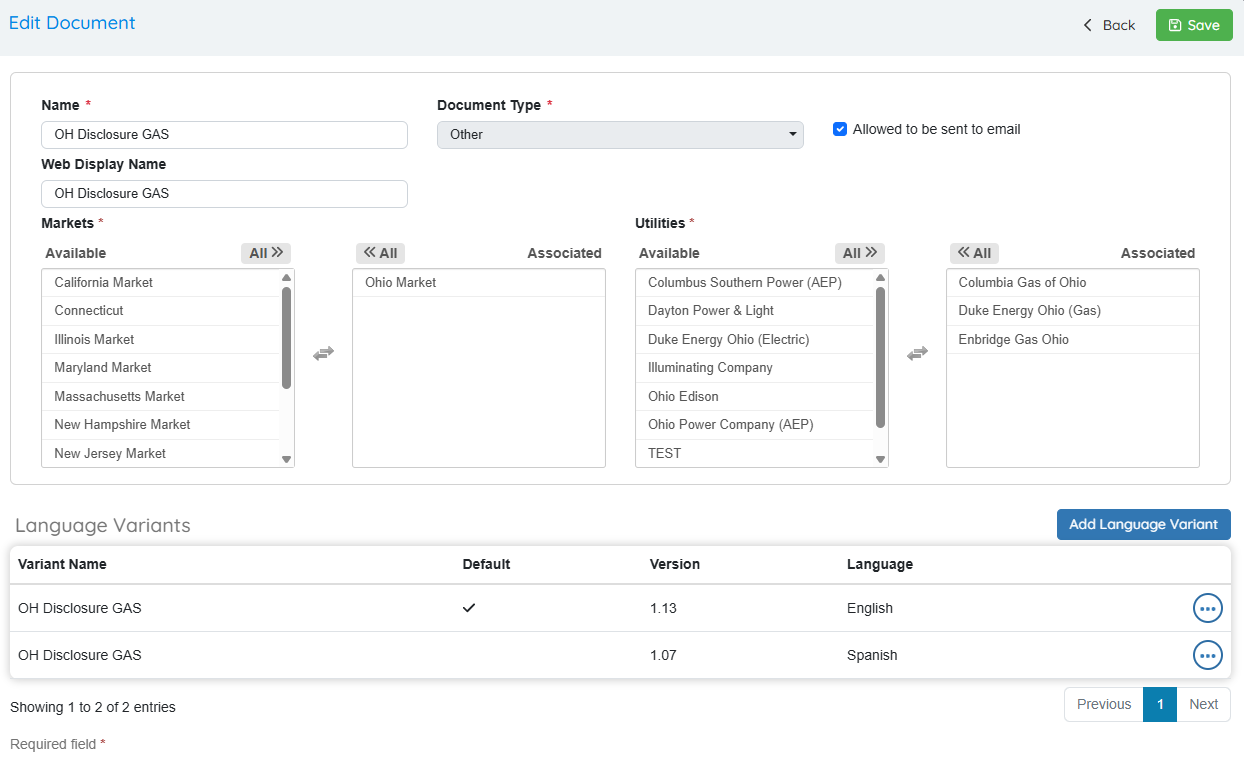This screenshot has width=1244, height=784.
Task: Select Illuminating Company utility
Action: coord(754,368)
